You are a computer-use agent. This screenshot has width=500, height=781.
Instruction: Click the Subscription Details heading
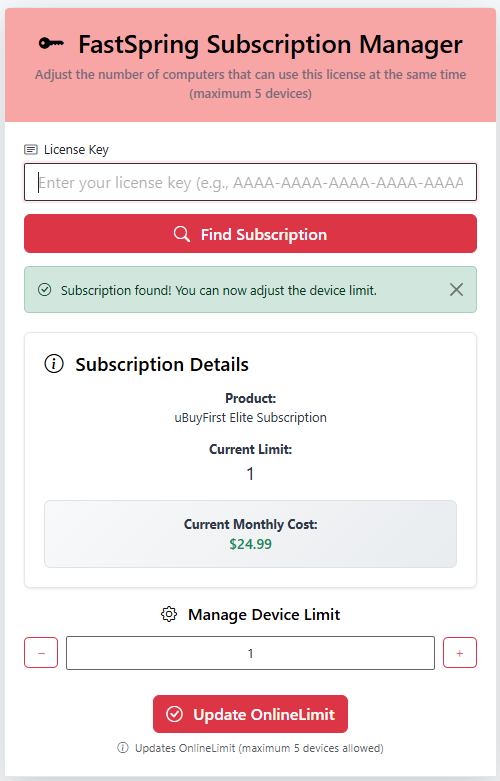click(x=162, y=365)
